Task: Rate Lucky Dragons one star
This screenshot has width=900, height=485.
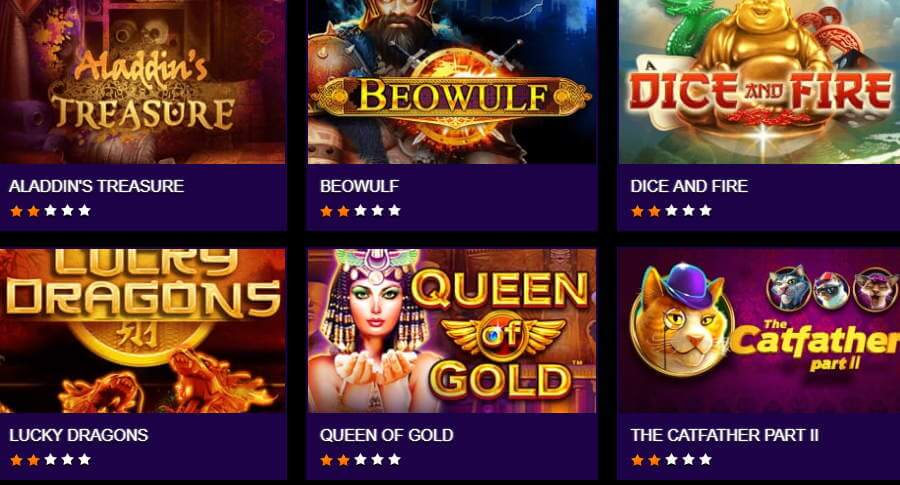Action: pos(17,460)
